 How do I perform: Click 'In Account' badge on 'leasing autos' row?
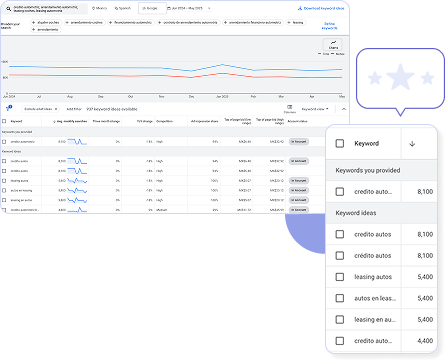(299, 181)
